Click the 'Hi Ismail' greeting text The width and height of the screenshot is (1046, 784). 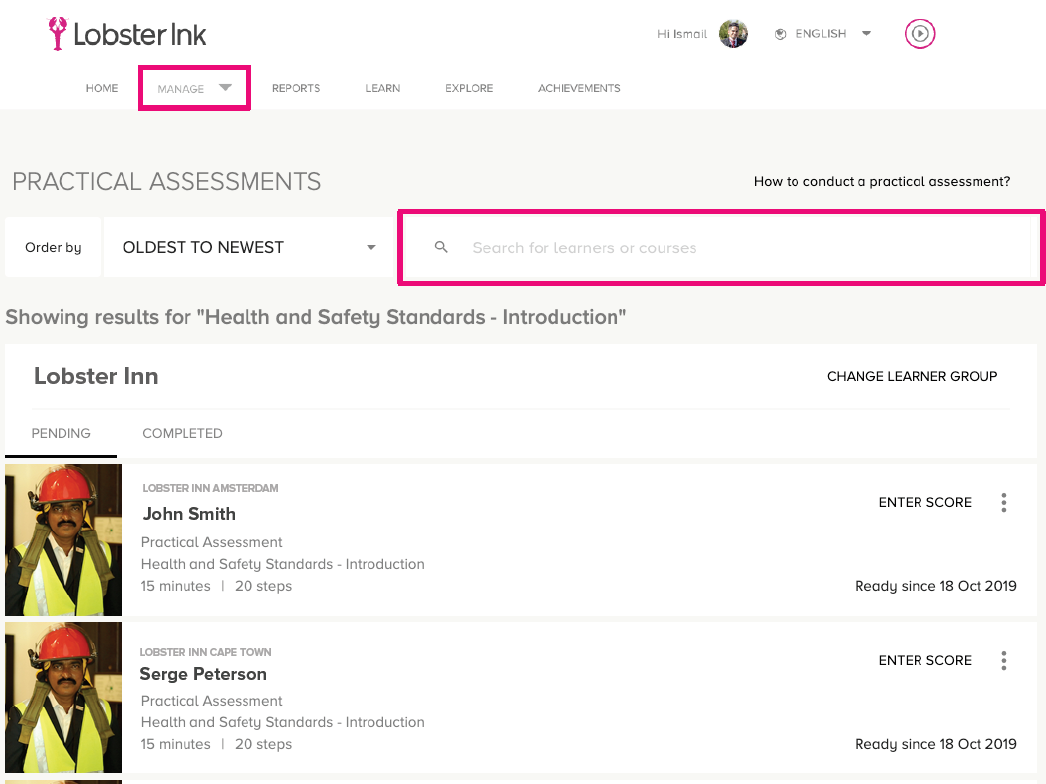click(x=682, y=34)
